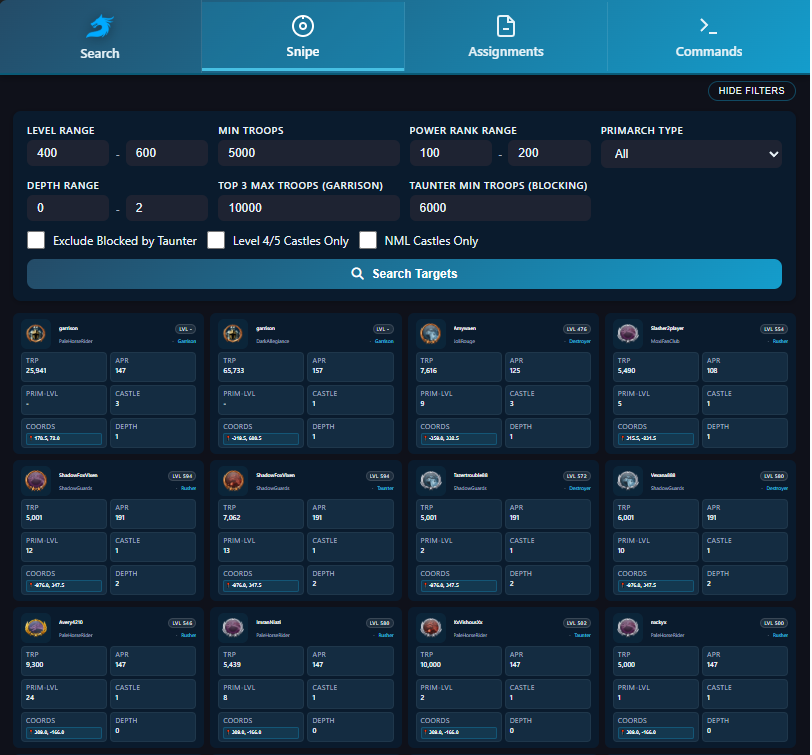812x755 pixels.
Task: Click the Min Troops input field
Action: pyautogui.click(x=308, y=154)
